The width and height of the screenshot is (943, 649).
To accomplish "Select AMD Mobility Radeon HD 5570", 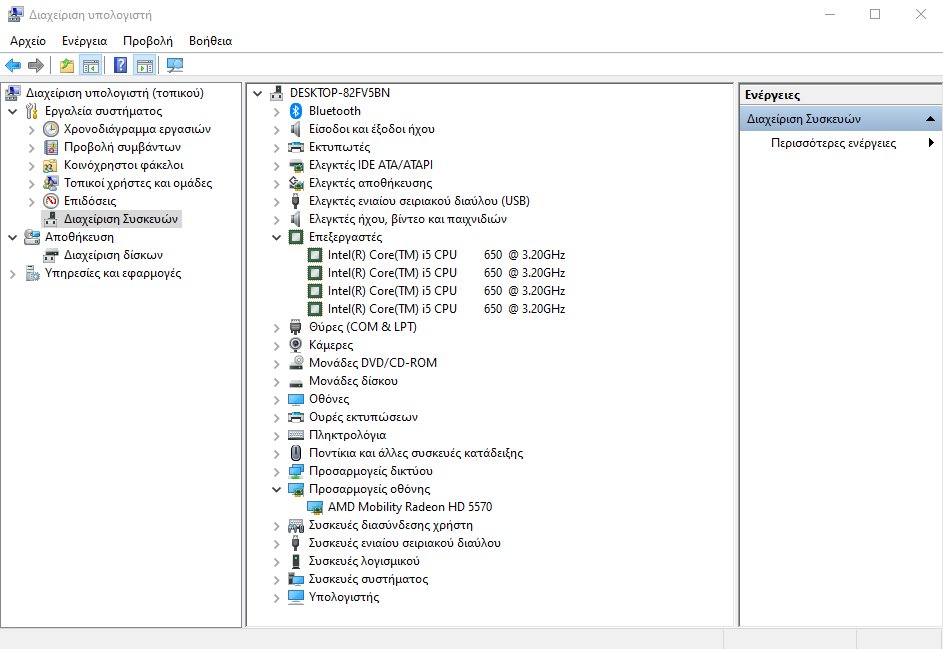I will pos(410,507).
